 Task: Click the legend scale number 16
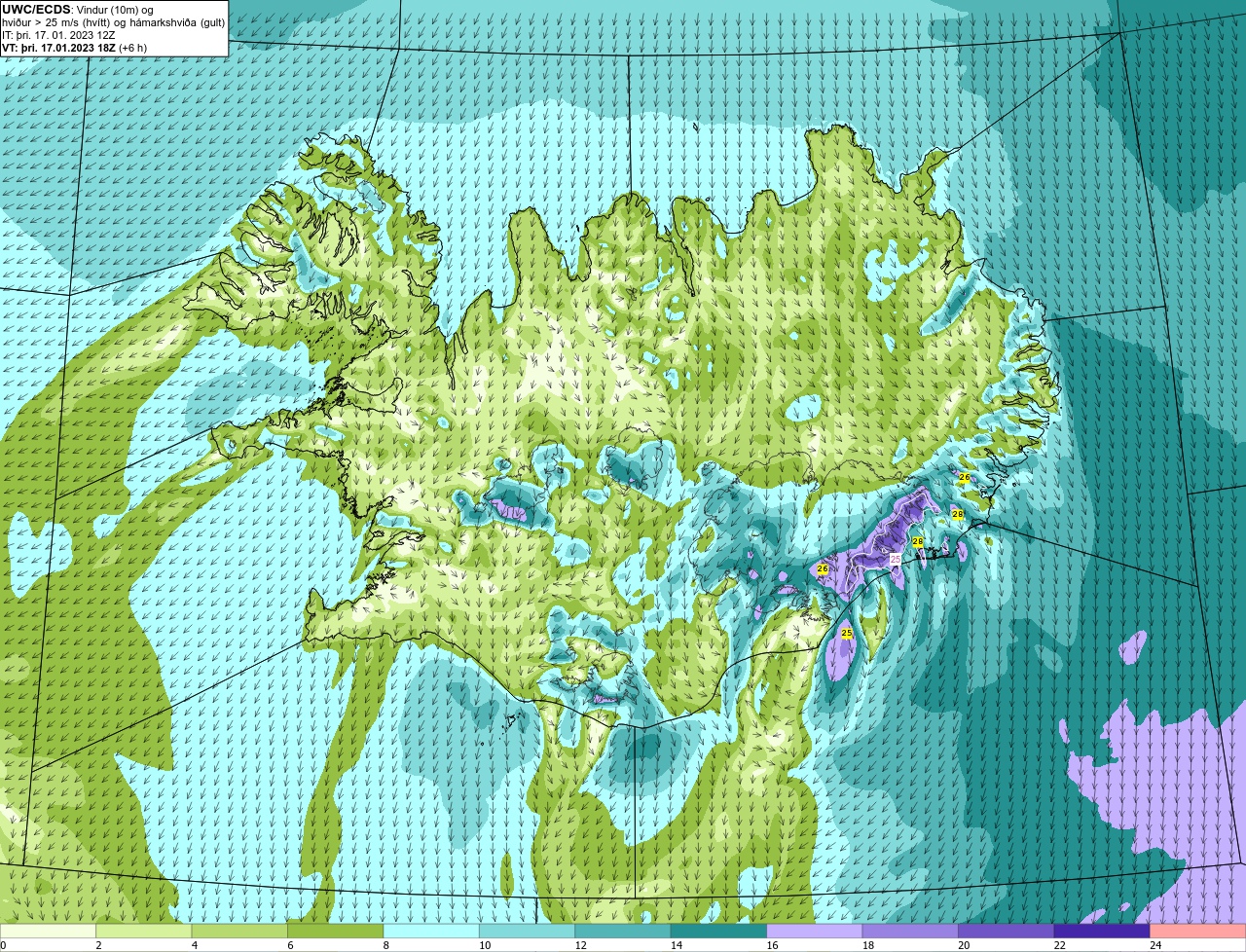pos(772,945)
